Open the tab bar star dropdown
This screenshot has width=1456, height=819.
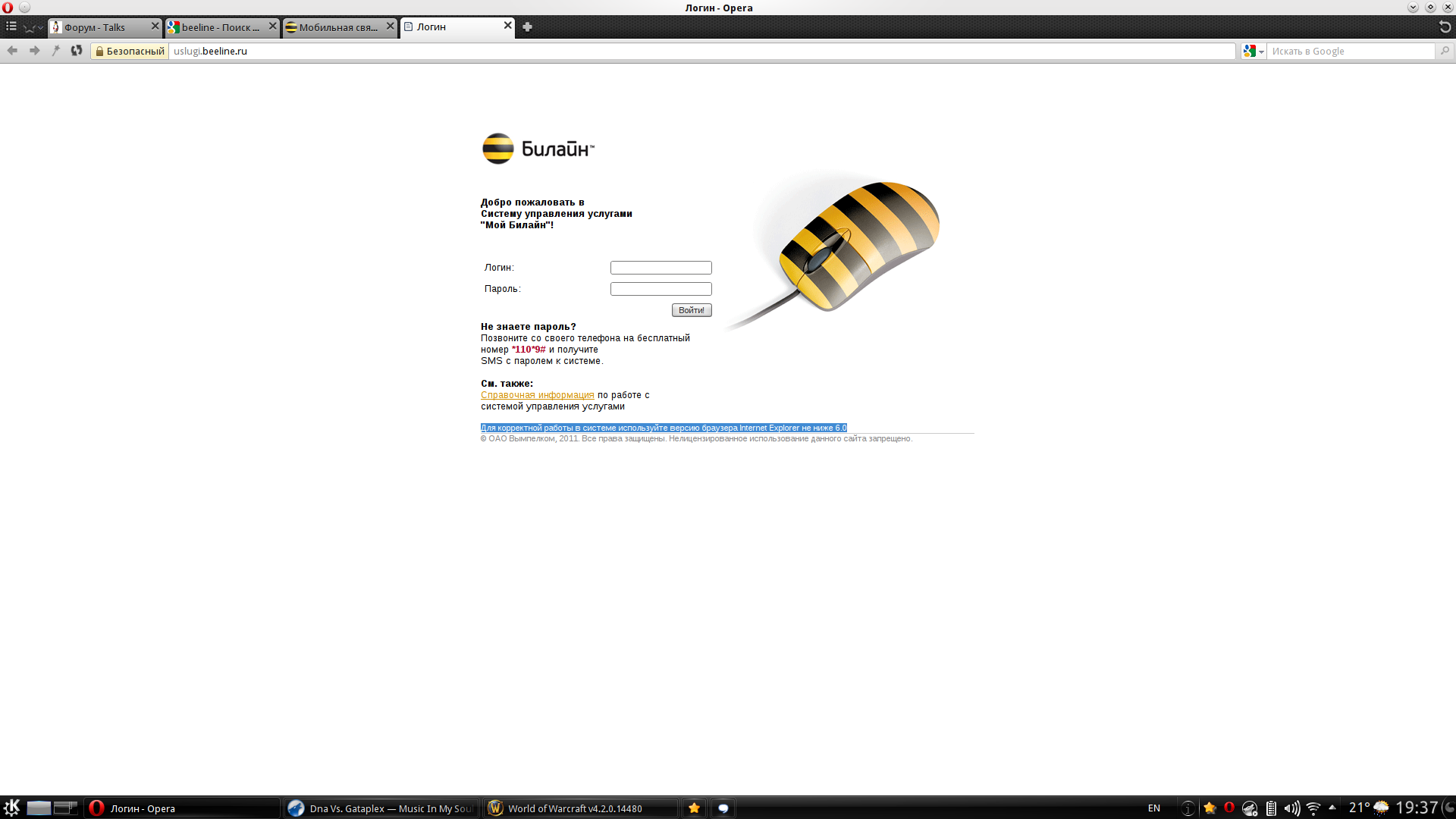click(33, 27)
